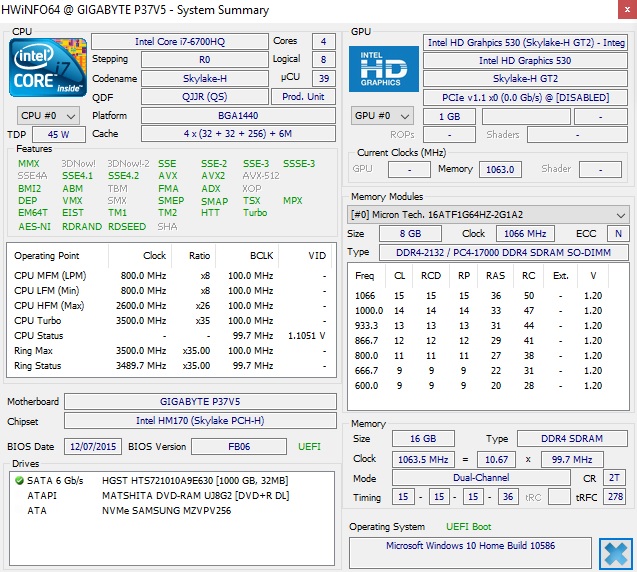Click the AVX2 feature label
Viewport: 637px width, 572px height.
[214, 176]
